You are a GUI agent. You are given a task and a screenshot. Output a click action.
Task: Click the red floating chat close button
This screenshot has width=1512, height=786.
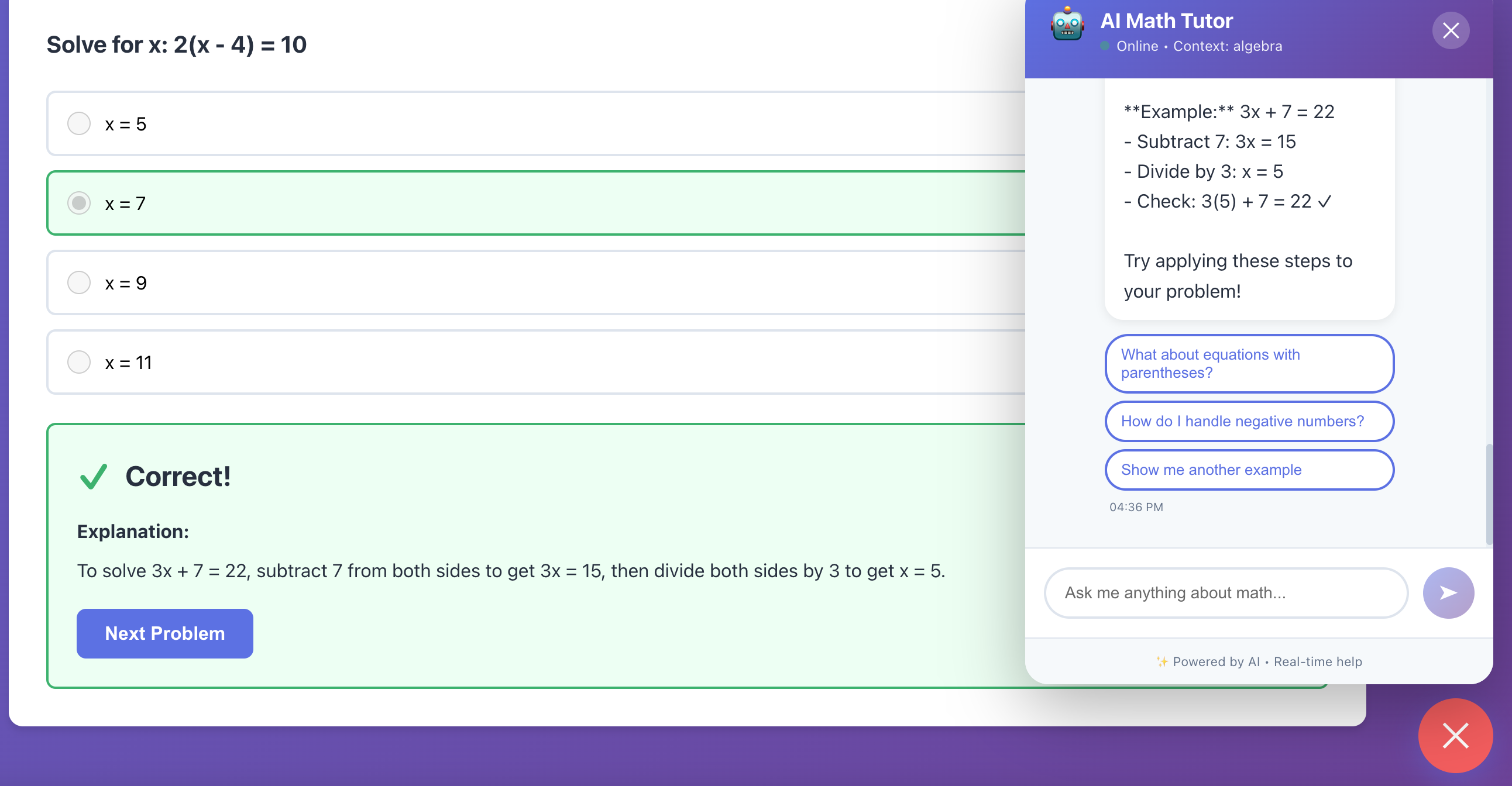click(1455, 735)
